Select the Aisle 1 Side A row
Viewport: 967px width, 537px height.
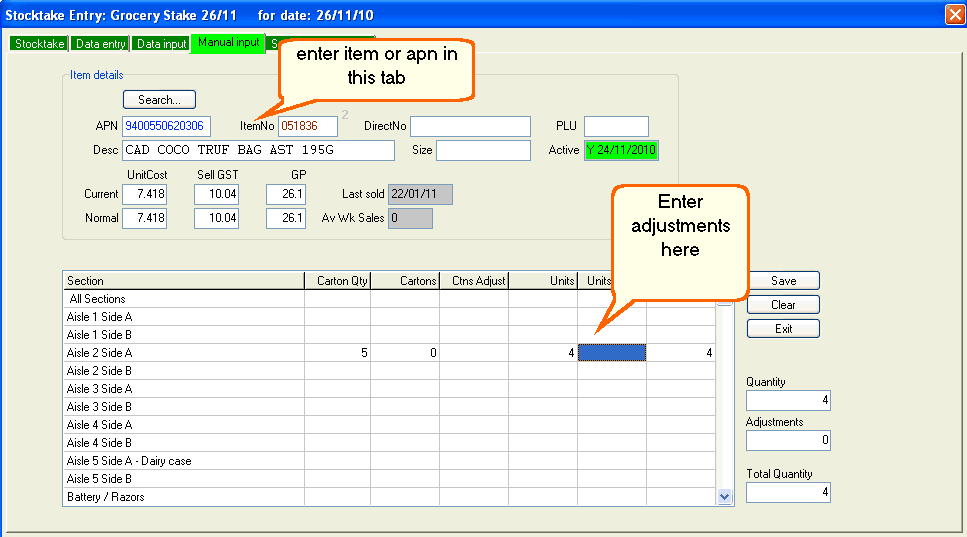coord(389,317)
